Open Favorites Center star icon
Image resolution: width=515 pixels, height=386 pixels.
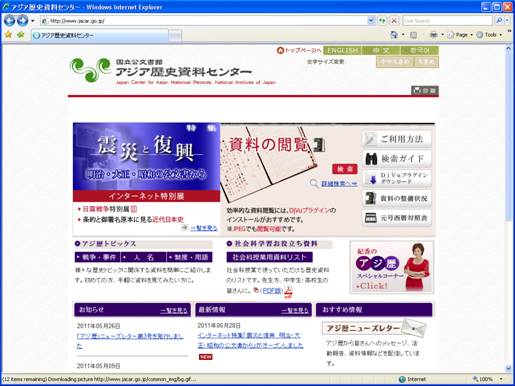click(8, 34)
